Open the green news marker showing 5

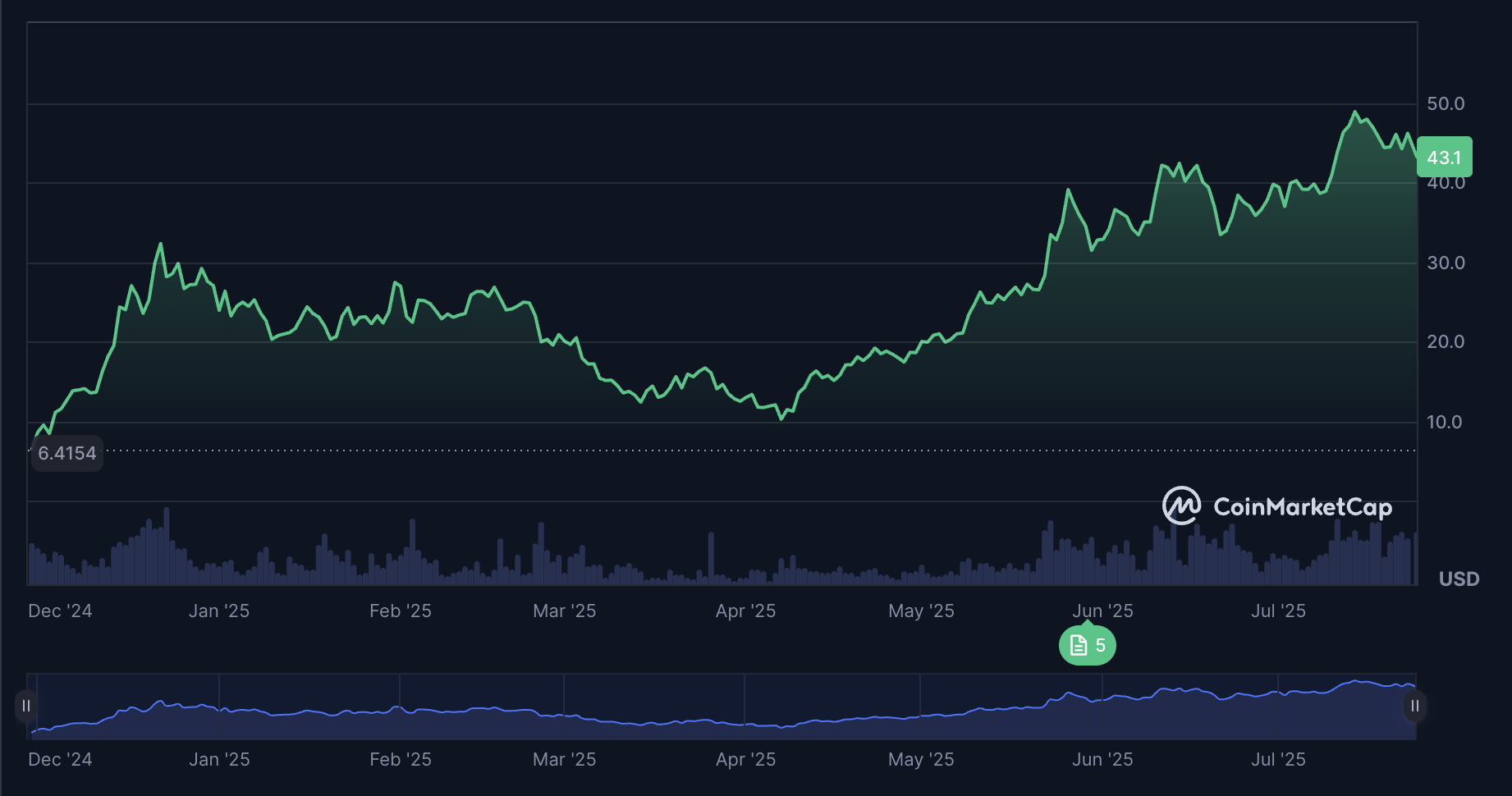click(1087, 646)
